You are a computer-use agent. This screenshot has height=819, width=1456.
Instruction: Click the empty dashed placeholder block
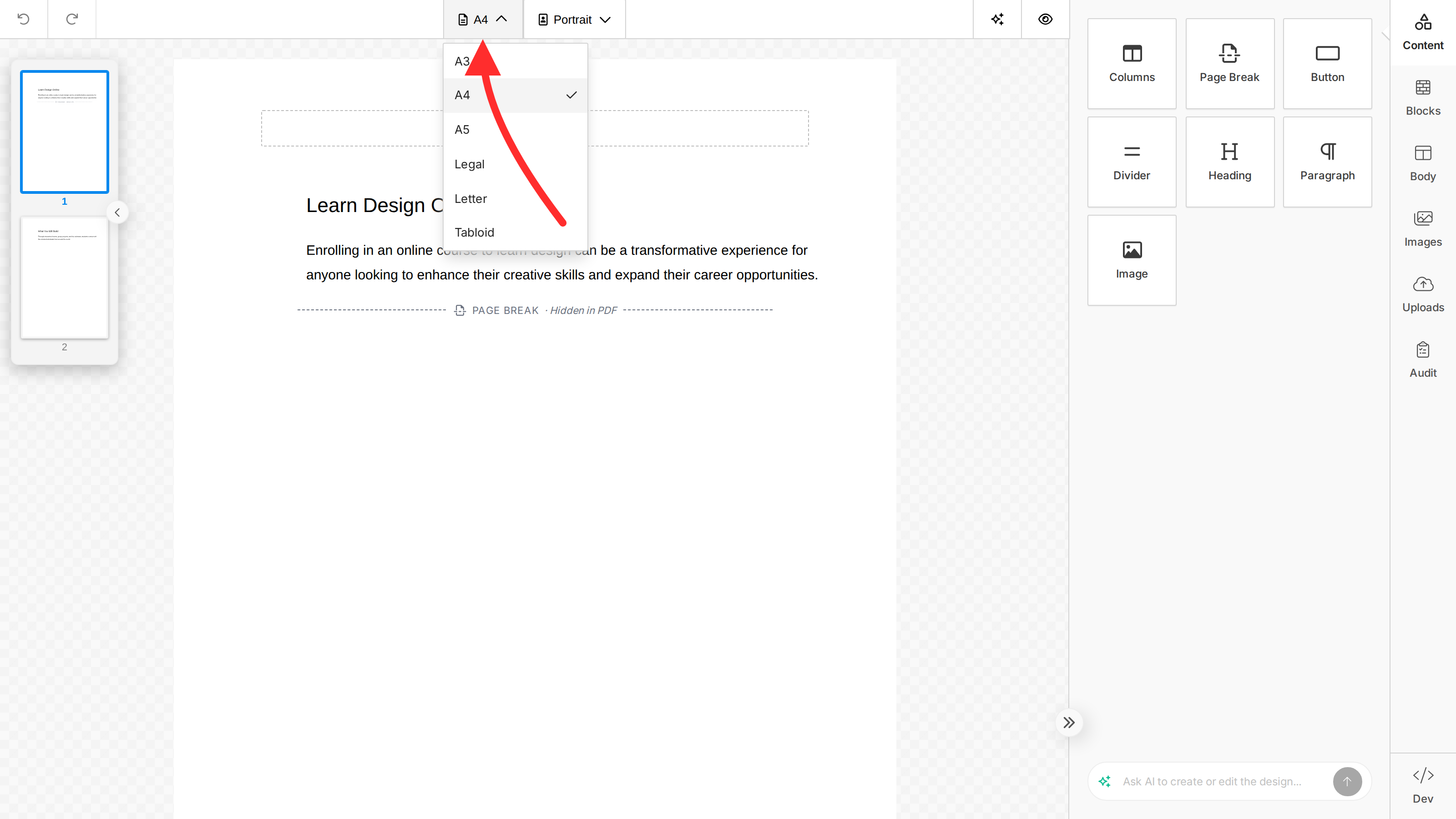click(x=534, y=128)
